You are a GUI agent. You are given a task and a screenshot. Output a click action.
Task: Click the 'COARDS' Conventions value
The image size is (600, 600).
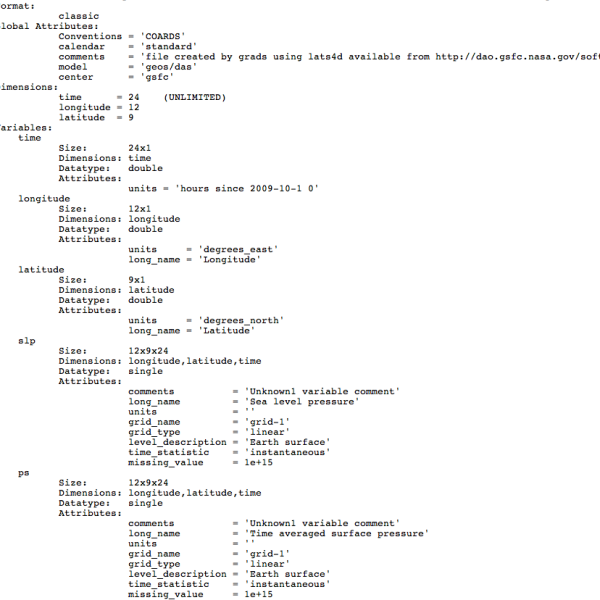pyautogui.click(x=163, y=36)
